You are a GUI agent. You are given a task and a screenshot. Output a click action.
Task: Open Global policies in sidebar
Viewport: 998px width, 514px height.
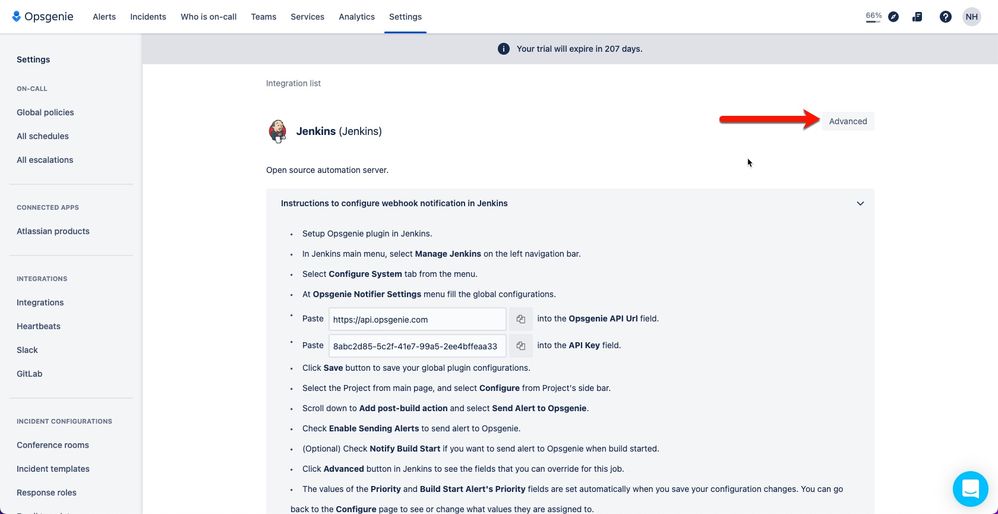click(x=45, y=113)
